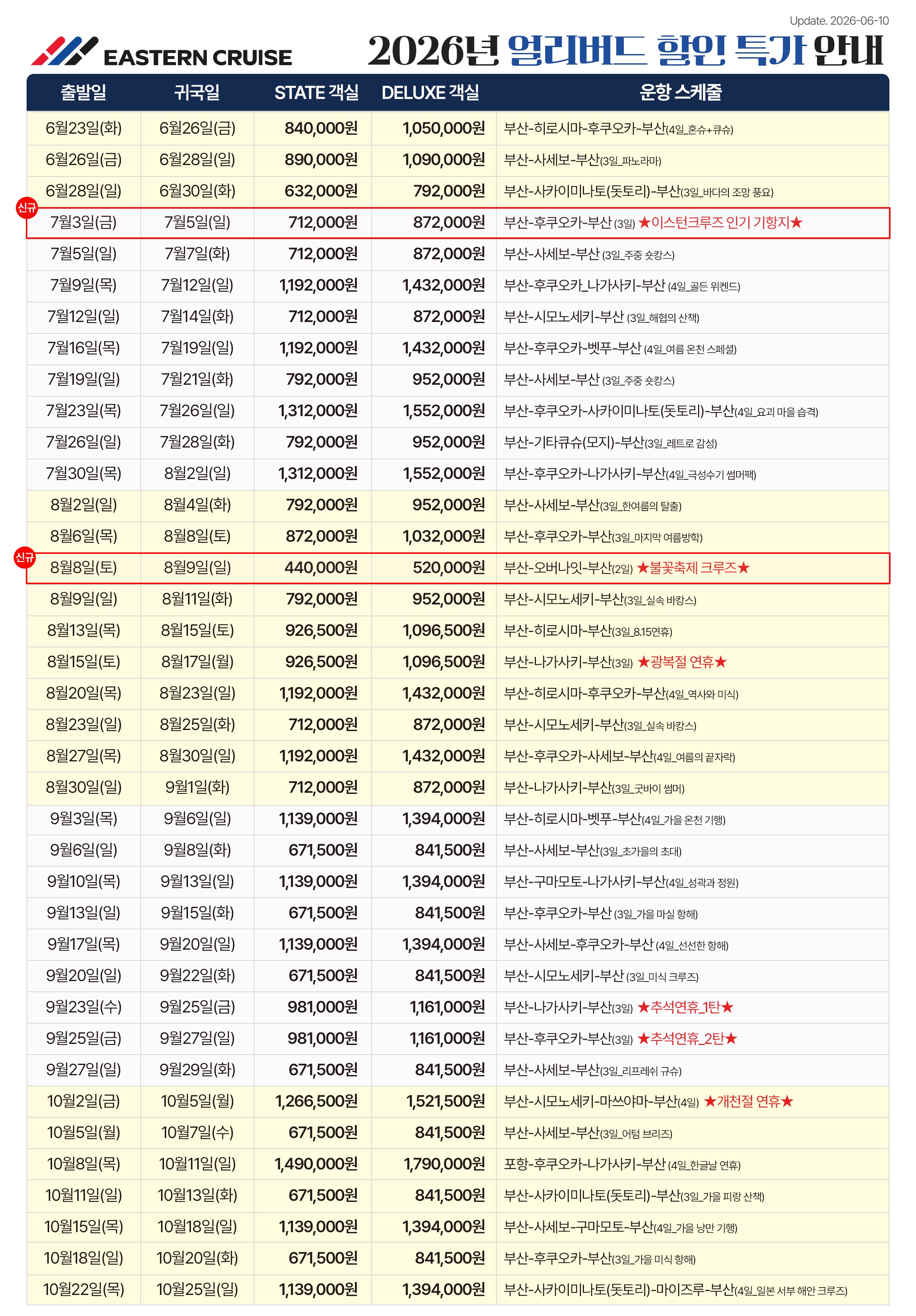Screen dimensions: 916x1316
Task: Click the 1,032,000원 DELUXE price
Action: 444,537
